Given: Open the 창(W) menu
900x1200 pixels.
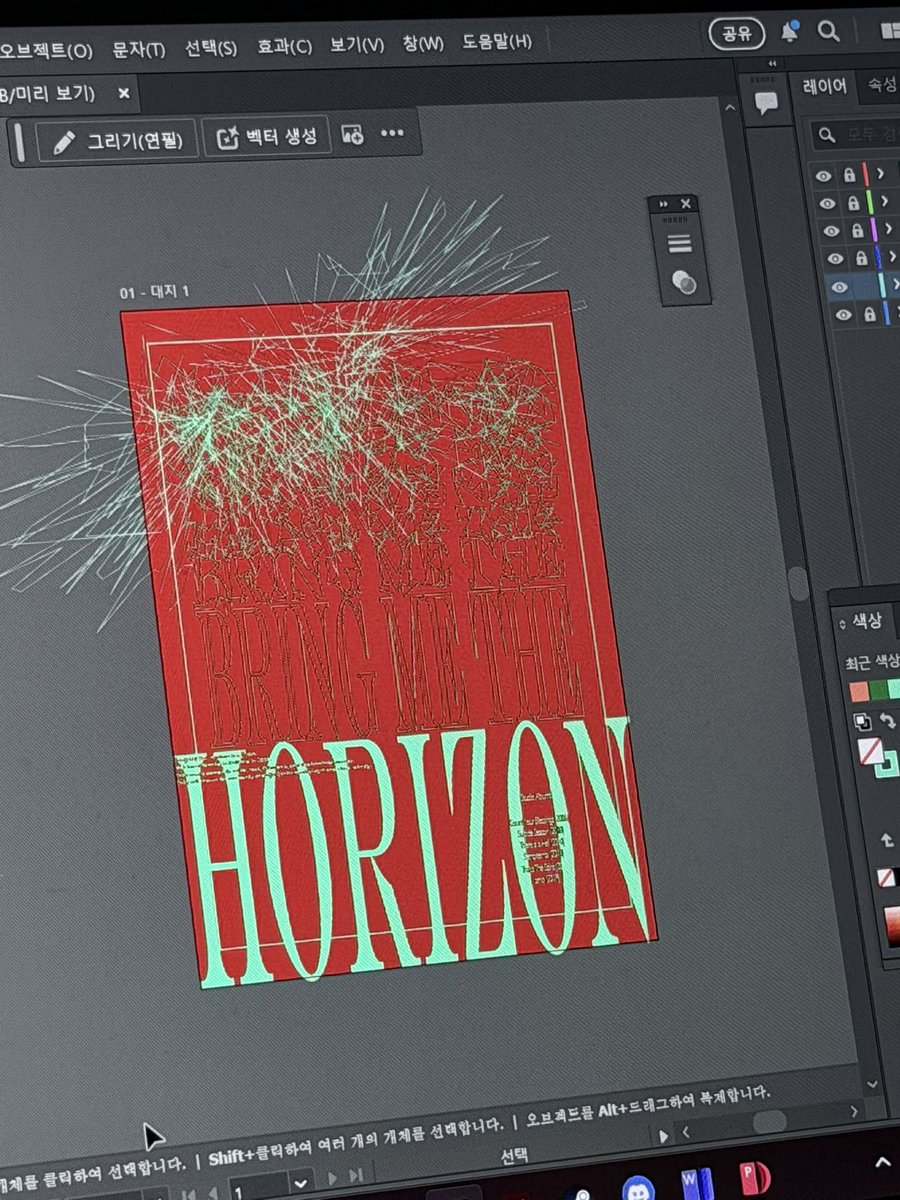Looking at the screenshot, I should pos(423,44).
